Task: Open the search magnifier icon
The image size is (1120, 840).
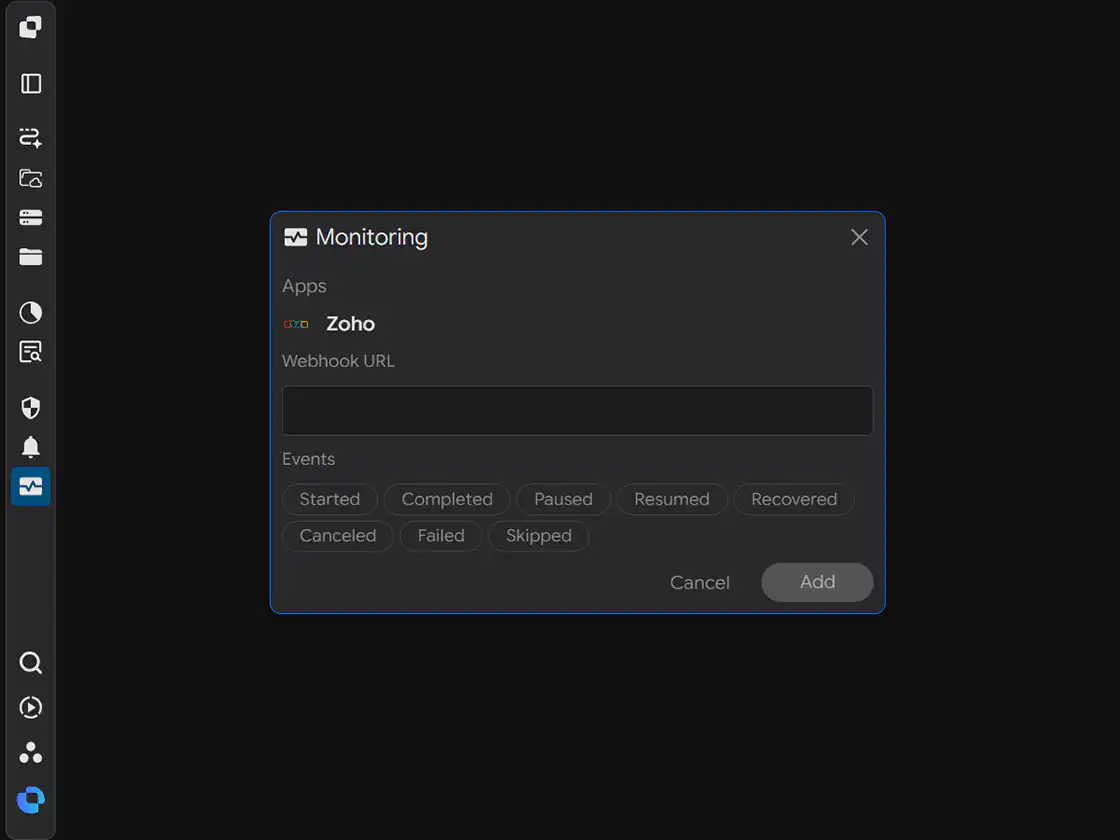Action: click(x=31, y=663)
